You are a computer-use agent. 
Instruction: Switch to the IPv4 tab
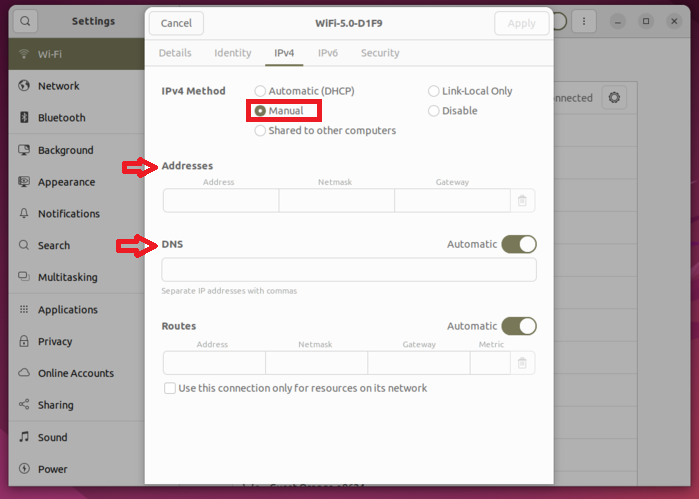284,53
